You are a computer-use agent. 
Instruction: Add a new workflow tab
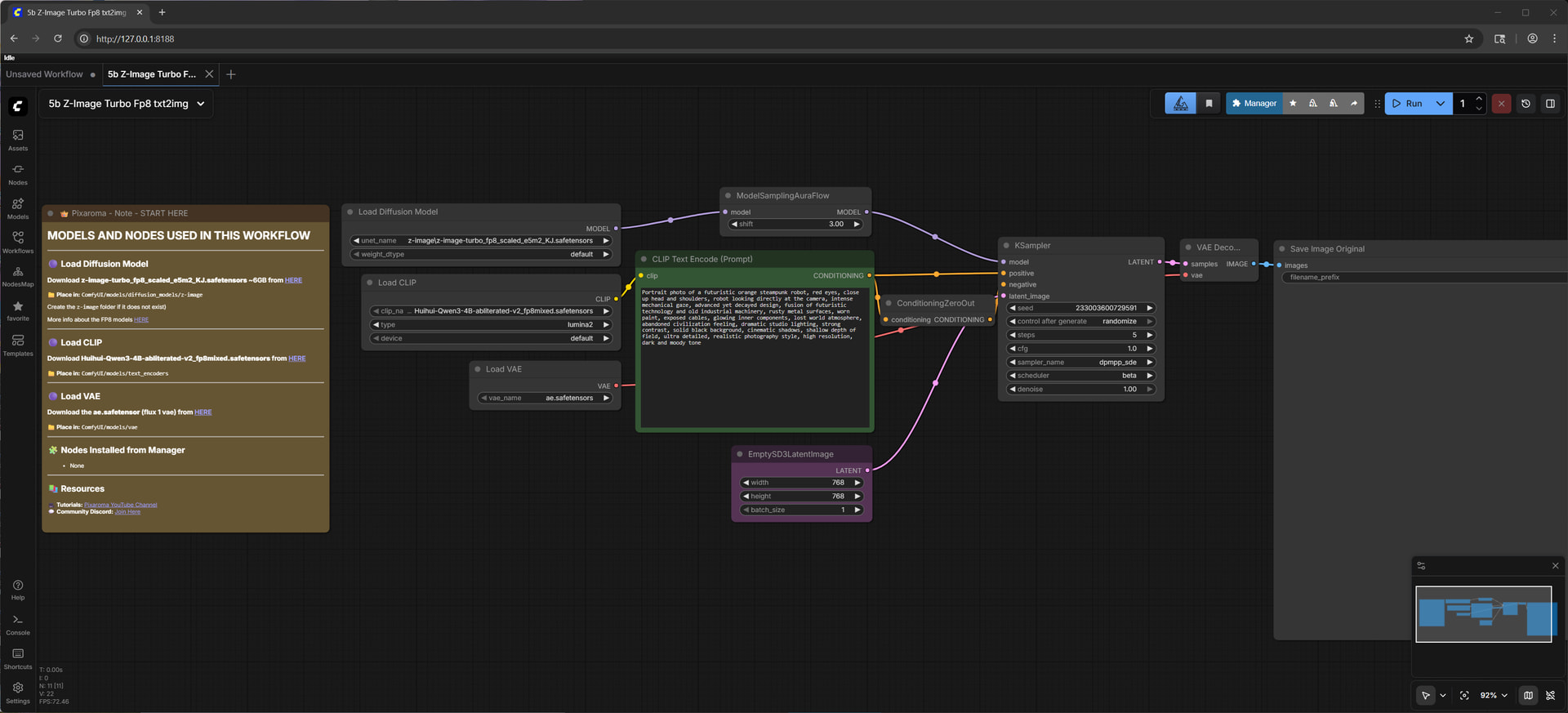tap(231, 74)
